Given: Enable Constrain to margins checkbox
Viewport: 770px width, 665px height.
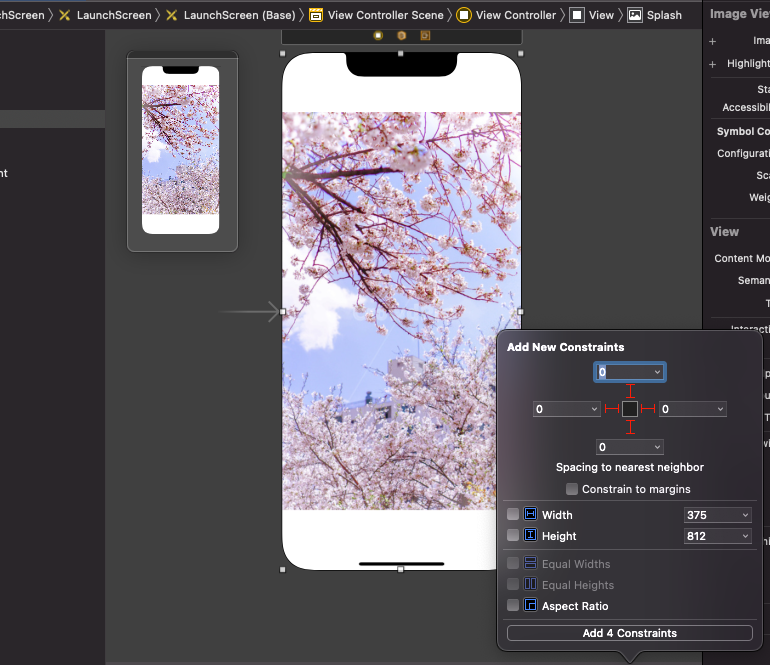Looking at the screenshot, I should (572, 489).
